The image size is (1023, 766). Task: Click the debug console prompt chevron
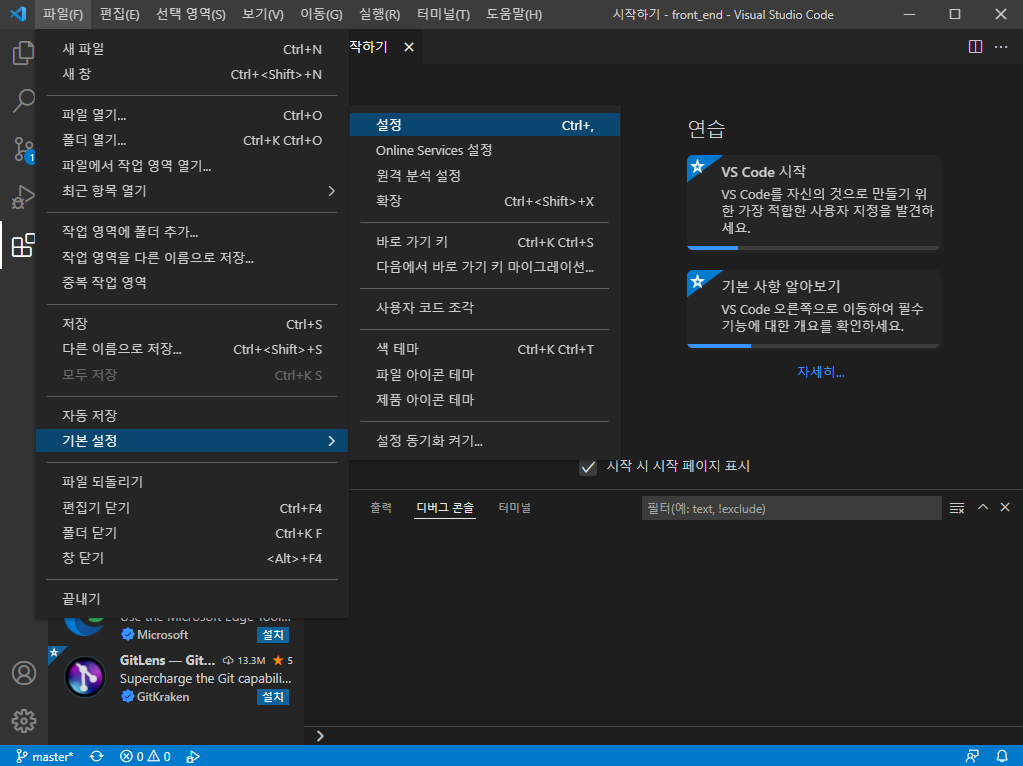pos(320,736)
